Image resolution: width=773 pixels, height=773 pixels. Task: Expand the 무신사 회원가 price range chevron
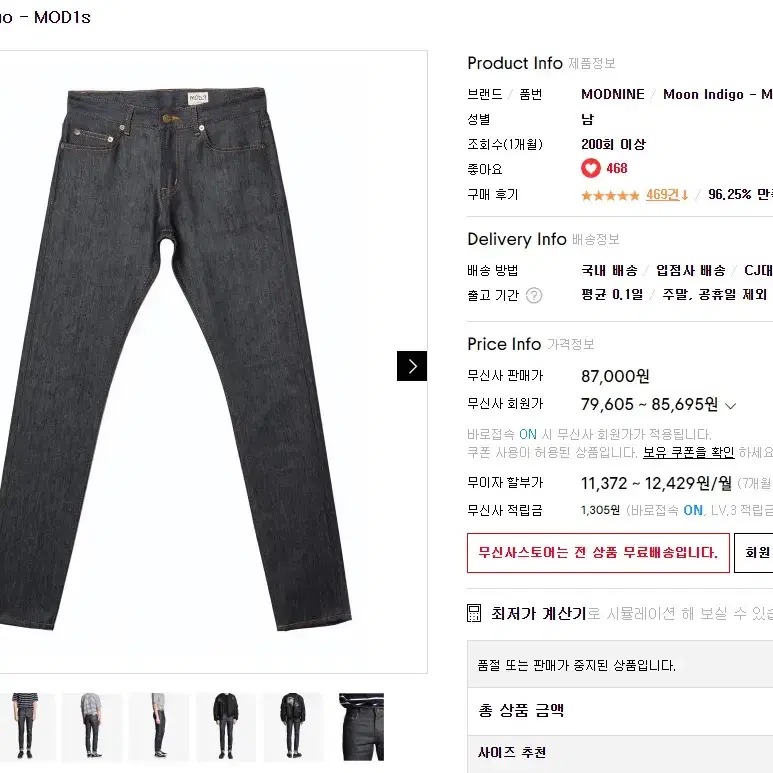(731, 406)
